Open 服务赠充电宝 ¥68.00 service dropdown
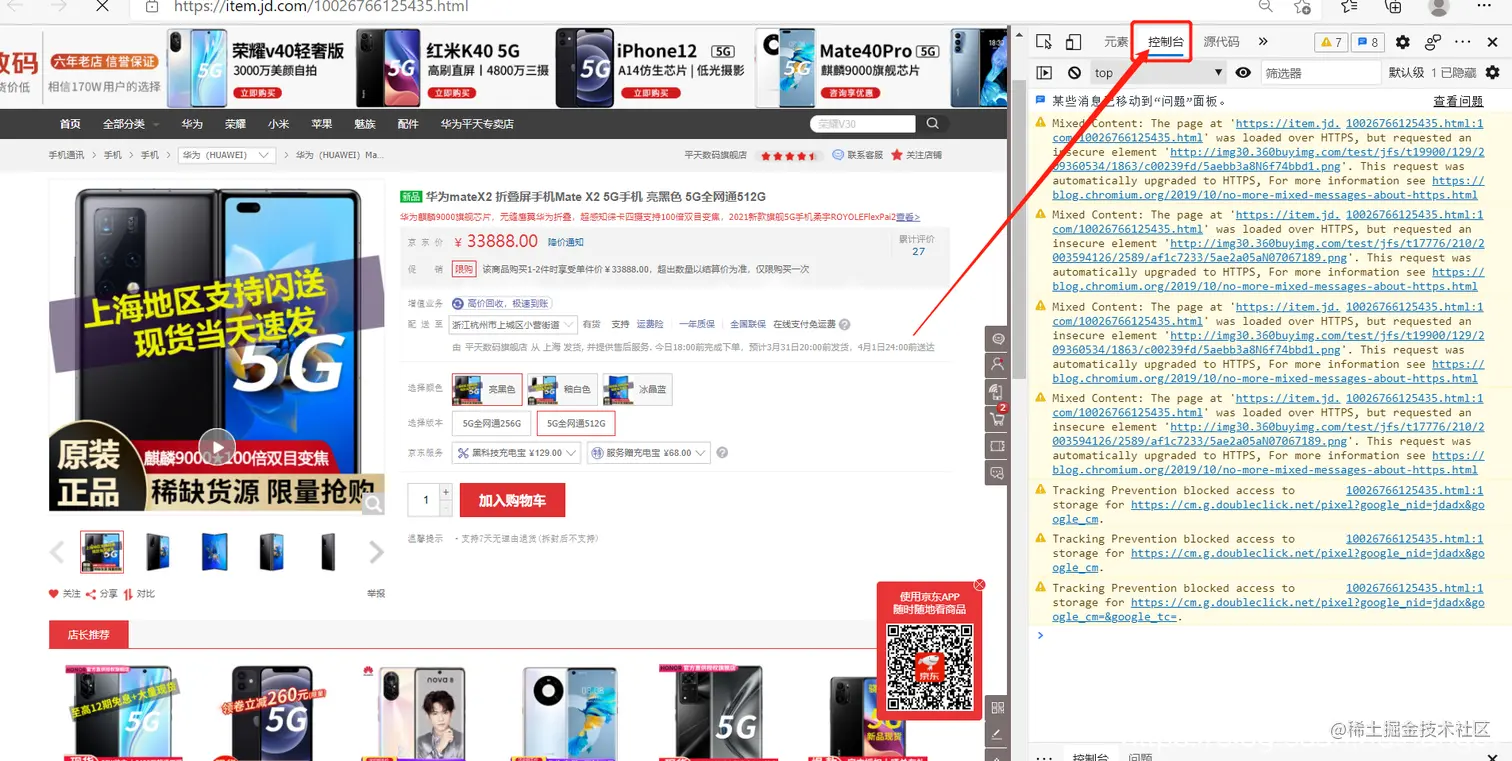The image size is (1512, 761). coord(648,453)
